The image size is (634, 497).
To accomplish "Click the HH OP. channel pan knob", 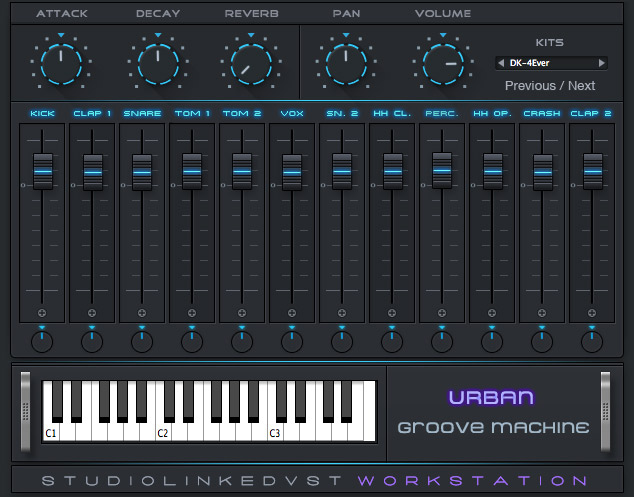I will pyautogui.click(x=492, y=342).
